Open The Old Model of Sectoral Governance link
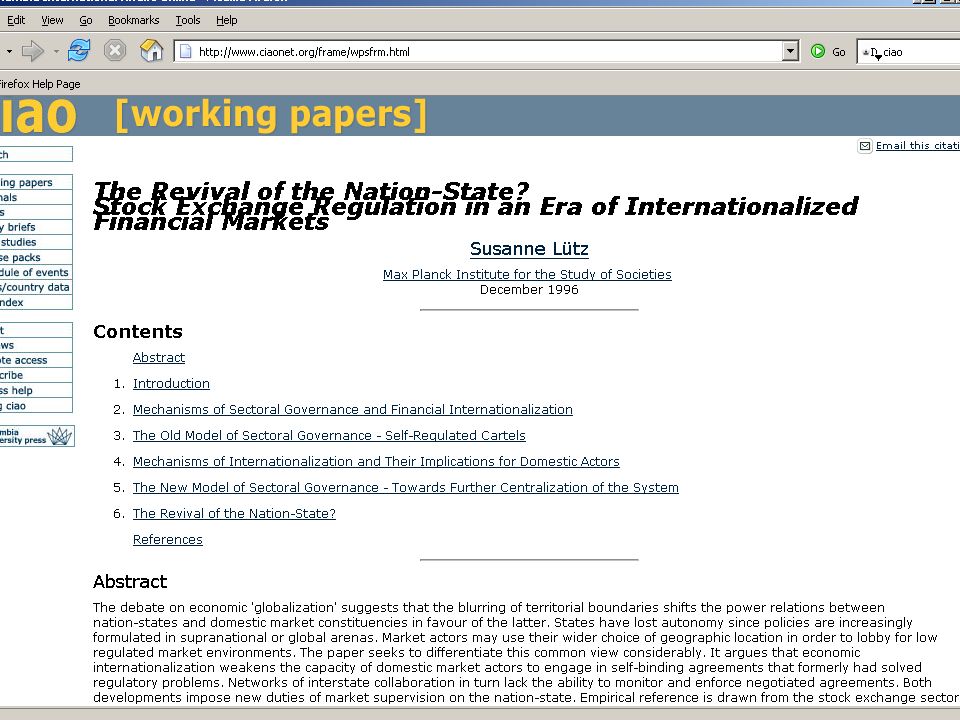This screenshot has width=960, height=720. [x=329, y=435]
